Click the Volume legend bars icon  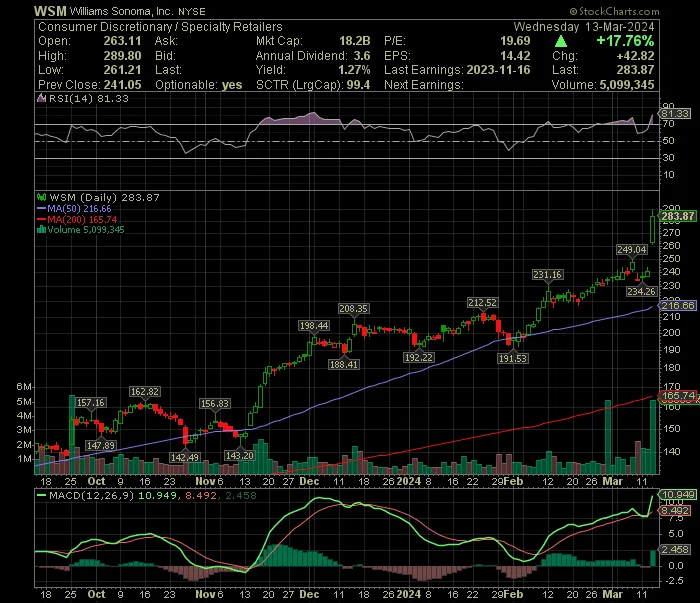click(x=42, y=230)
